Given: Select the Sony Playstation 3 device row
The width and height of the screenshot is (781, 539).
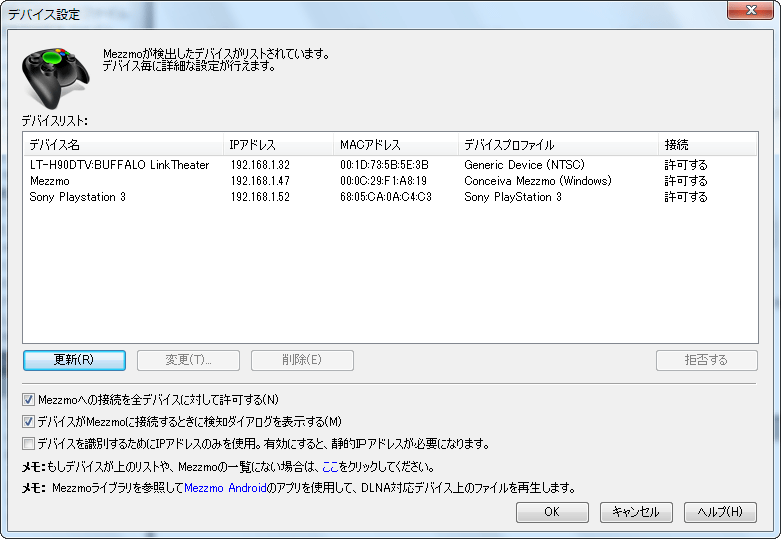Looking at the screenshot, I should point(390,197).
